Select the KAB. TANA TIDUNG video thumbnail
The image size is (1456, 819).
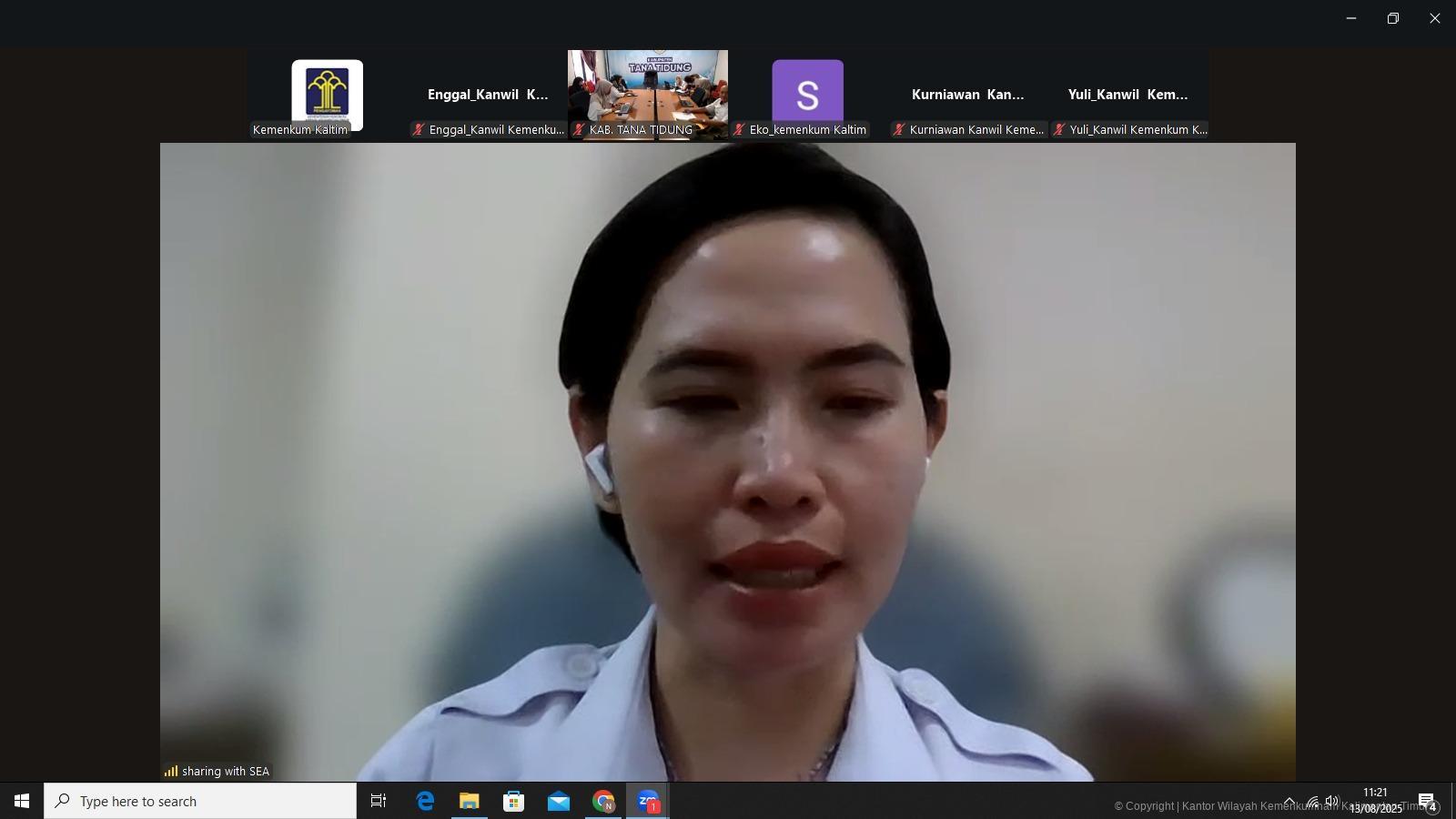(x=648, y=95)
